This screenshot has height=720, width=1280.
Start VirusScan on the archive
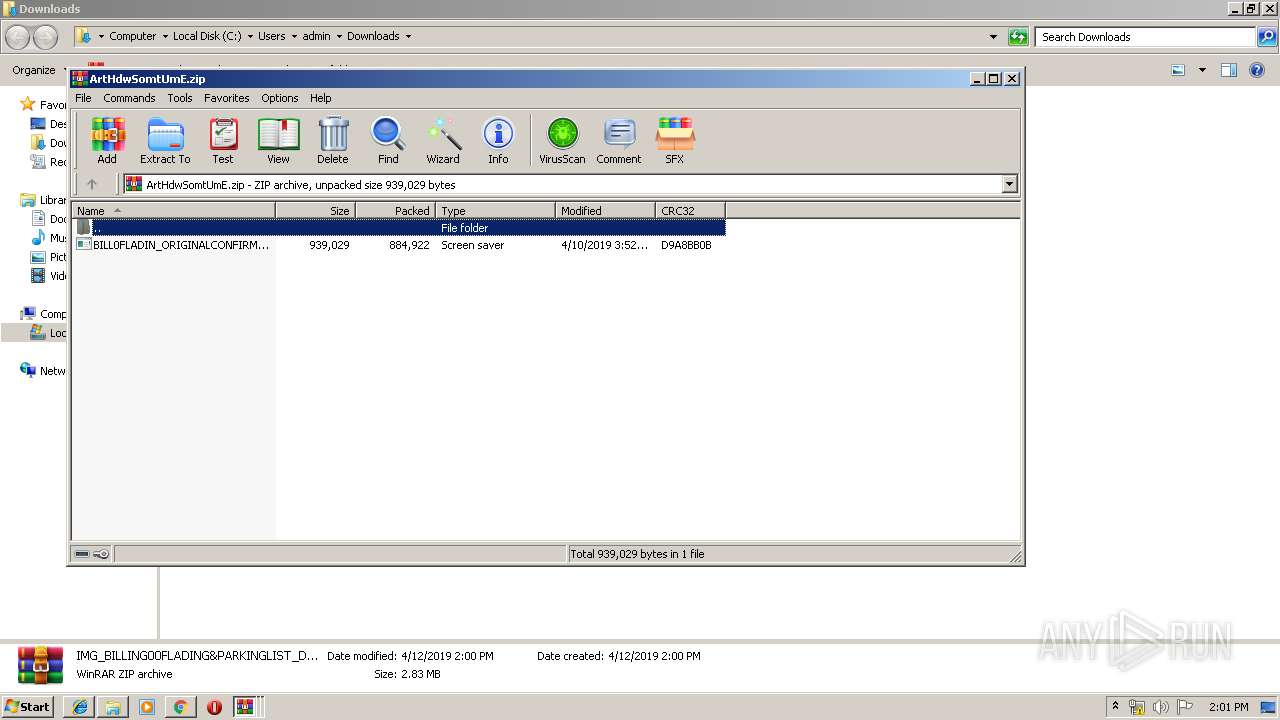(x=562, y=140)
